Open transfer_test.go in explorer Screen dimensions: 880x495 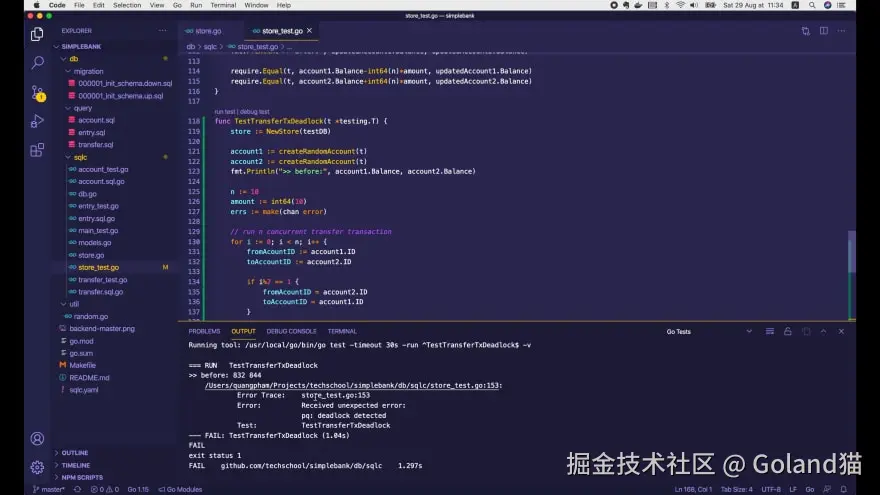pyautogui.click(x=103, y=279)
